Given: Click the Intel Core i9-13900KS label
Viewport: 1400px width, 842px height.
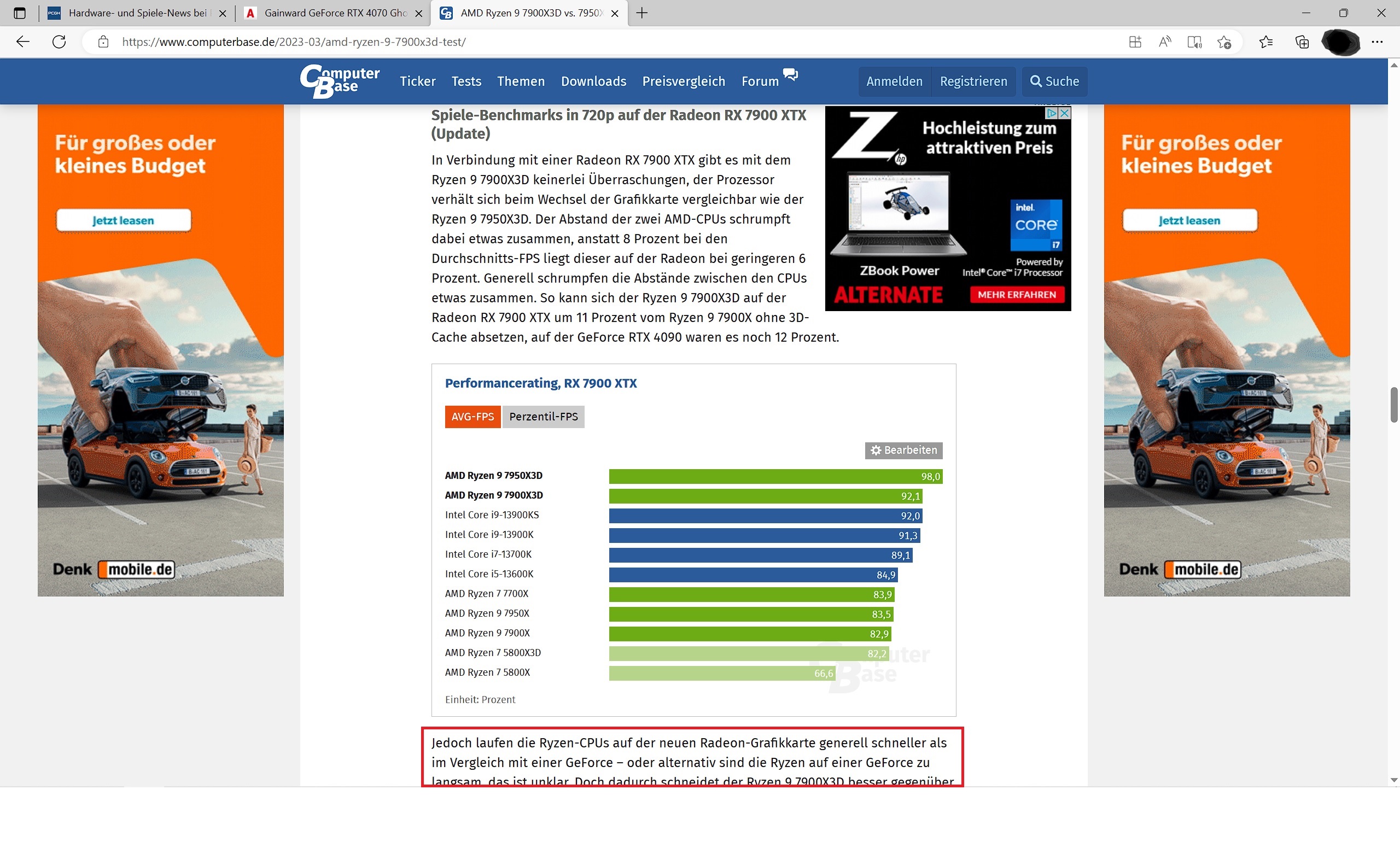Looking at the screenshot, I should tap(492, 514).
